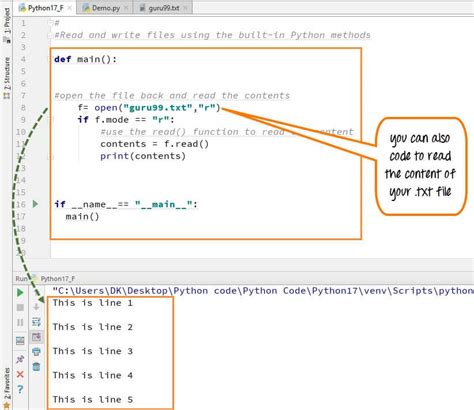The height and width of the screenshot is (410, 474).
Task: Open the Structure tool window button
Action: (x=7, y=77)
